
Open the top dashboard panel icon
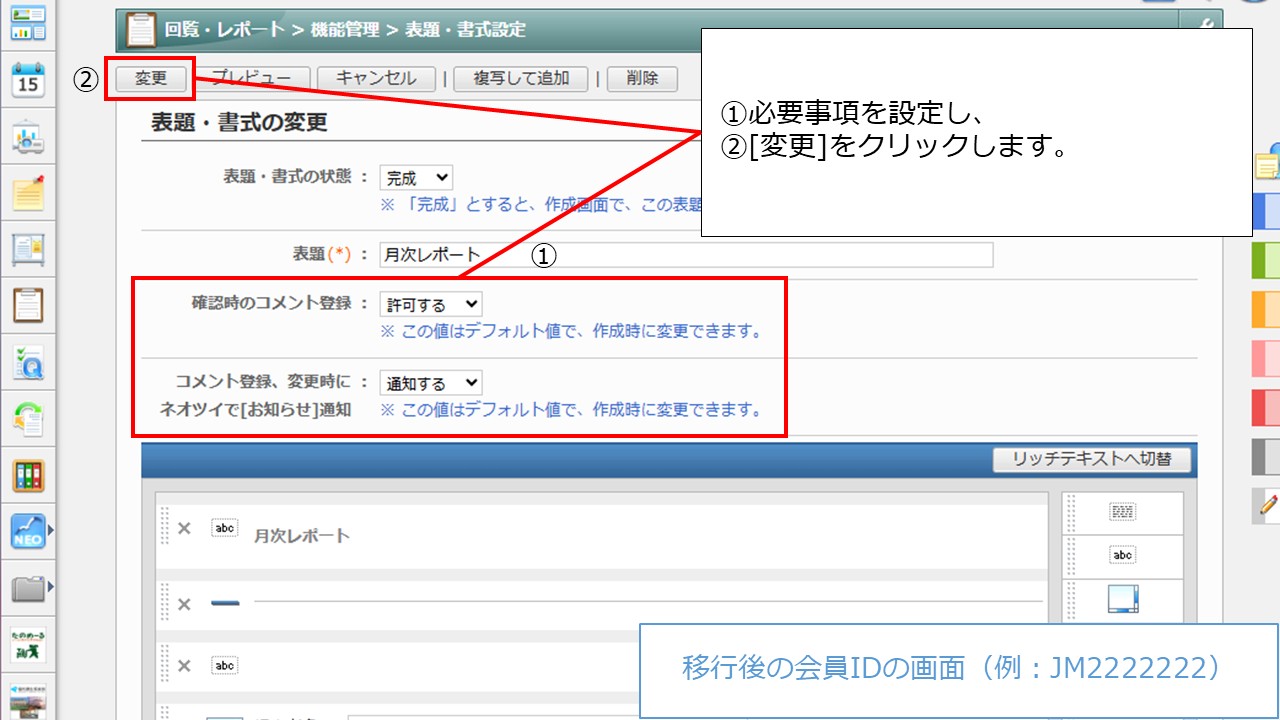pos(28,22)
